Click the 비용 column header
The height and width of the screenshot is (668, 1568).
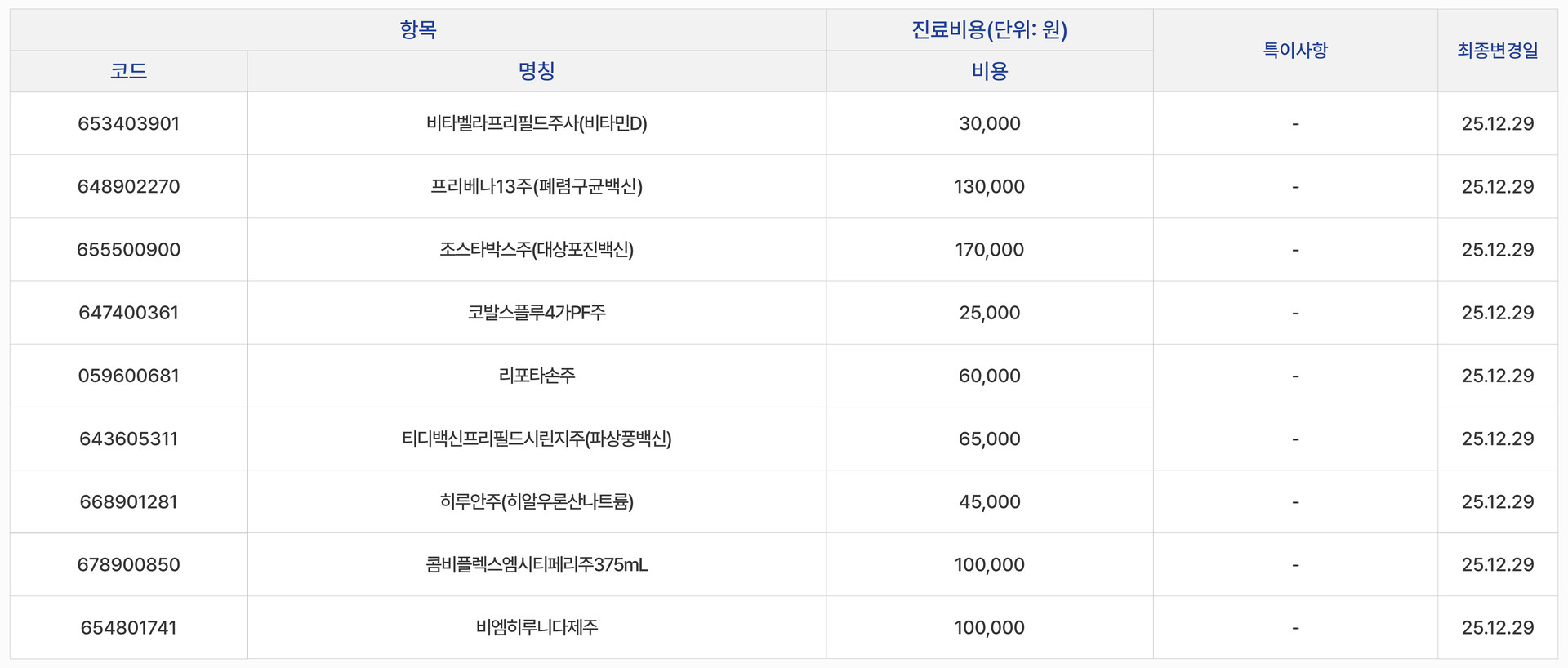(x=989, y=71)
